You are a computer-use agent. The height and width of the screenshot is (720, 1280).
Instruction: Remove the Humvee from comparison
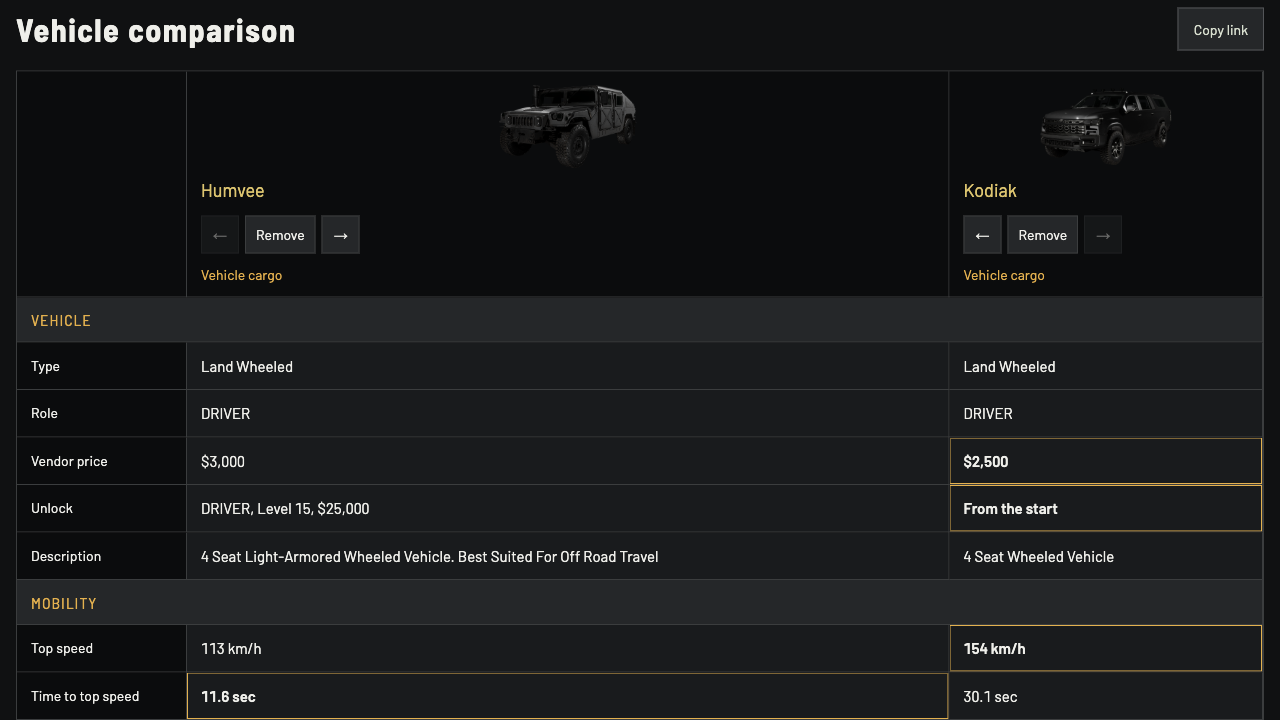coord(280,235)
